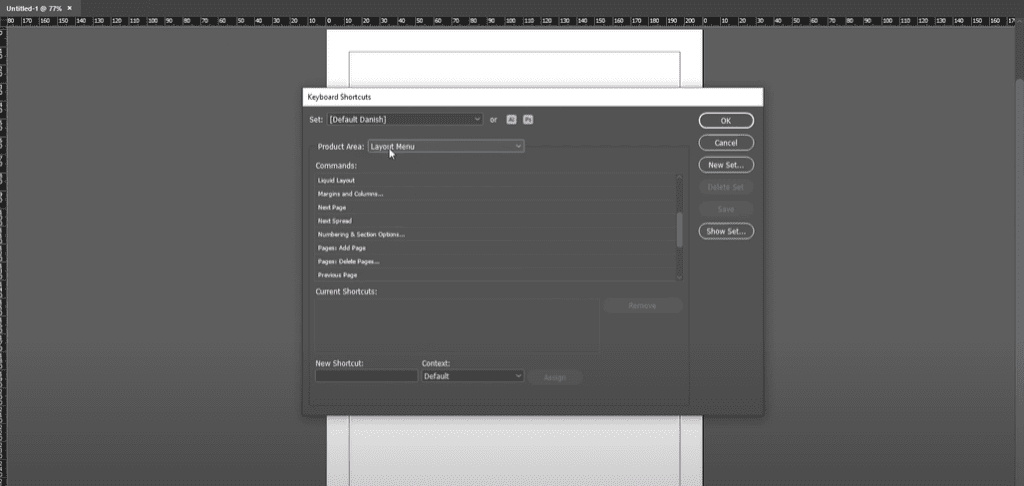Image resolution: width=1024 pixels, height=486 pixels.
Task: Pick the Next Spread command
Action: [334, 221]
